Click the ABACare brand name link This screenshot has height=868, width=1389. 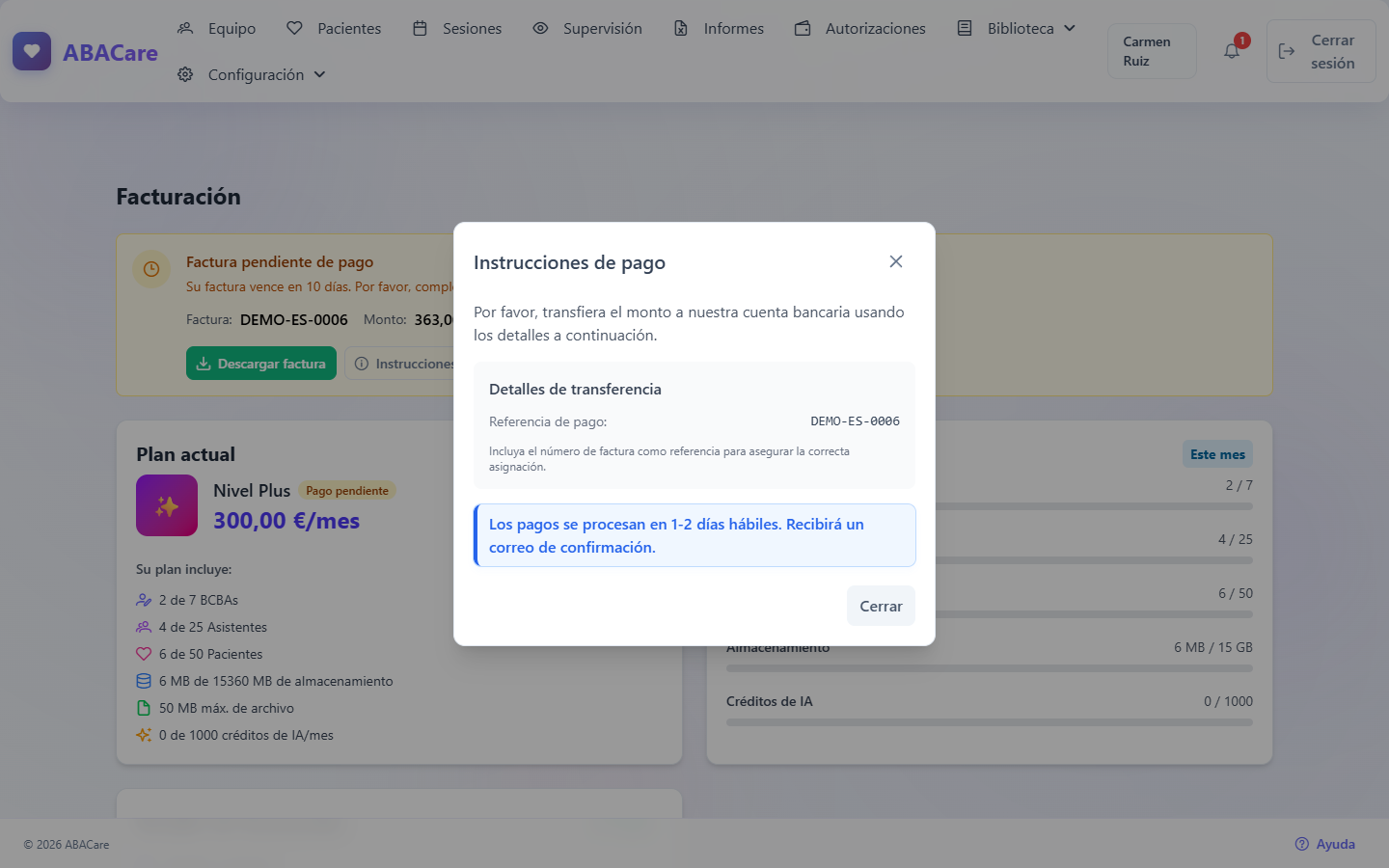pos(110,52)
